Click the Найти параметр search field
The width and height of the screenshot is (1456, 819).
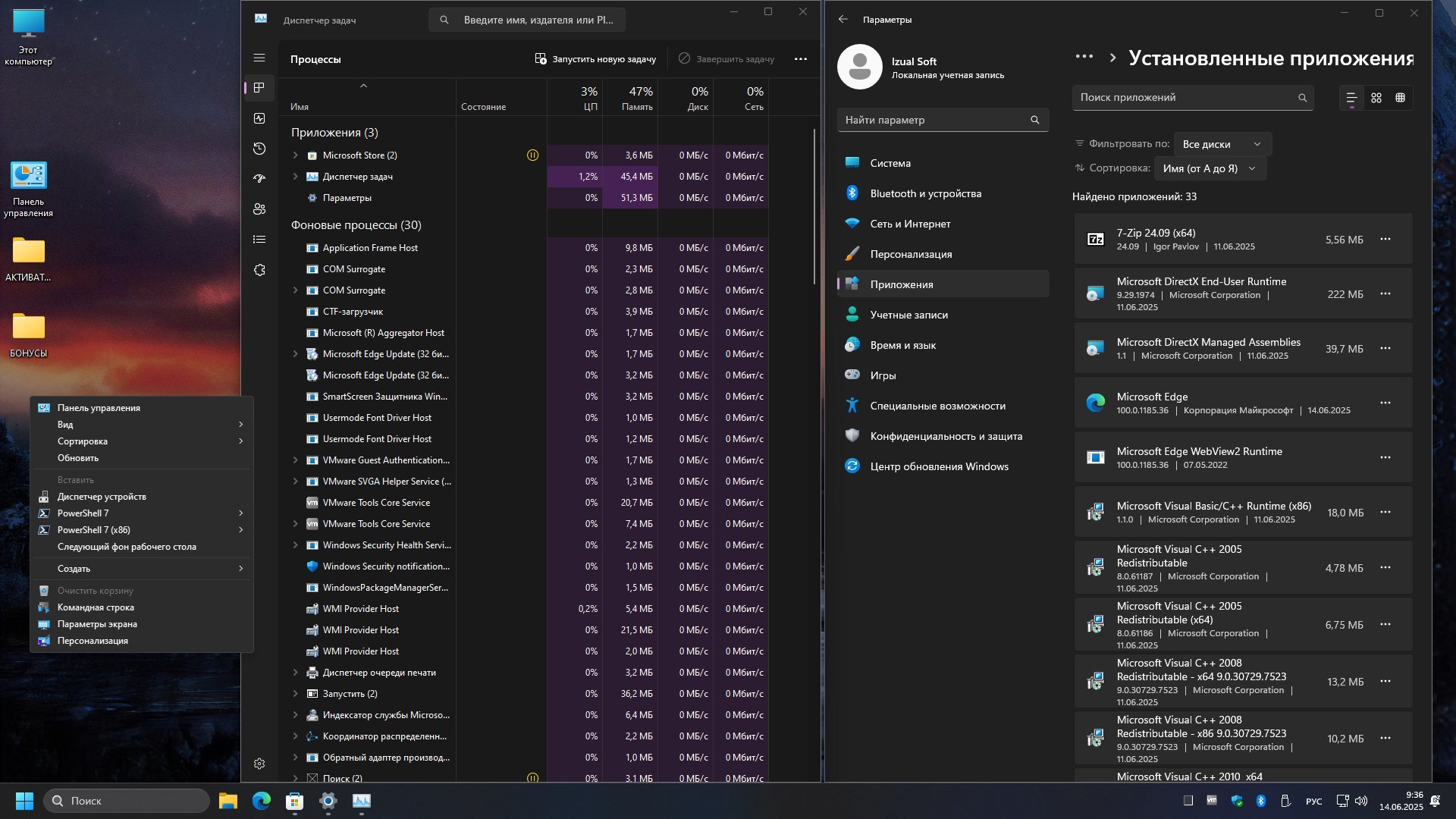click(x=943, y=120)
